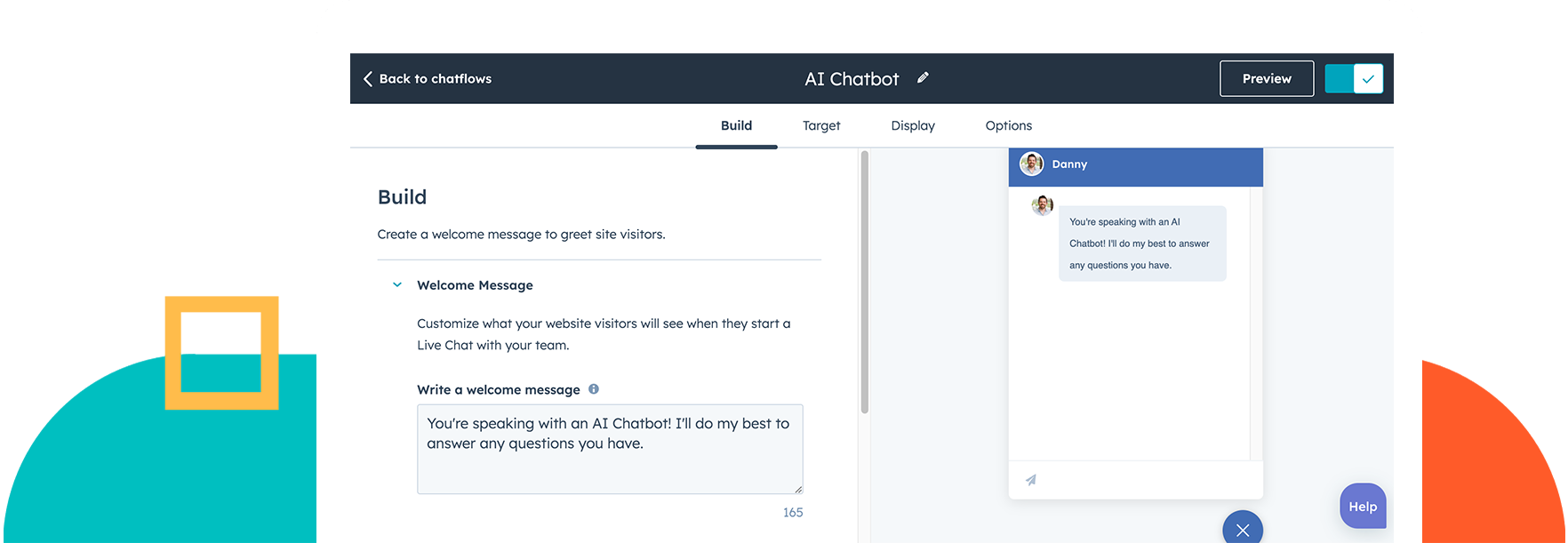The height and width of the screenshot is (543, 1568).
Task: Open the Target tab
Action: [x=821, y=125]
